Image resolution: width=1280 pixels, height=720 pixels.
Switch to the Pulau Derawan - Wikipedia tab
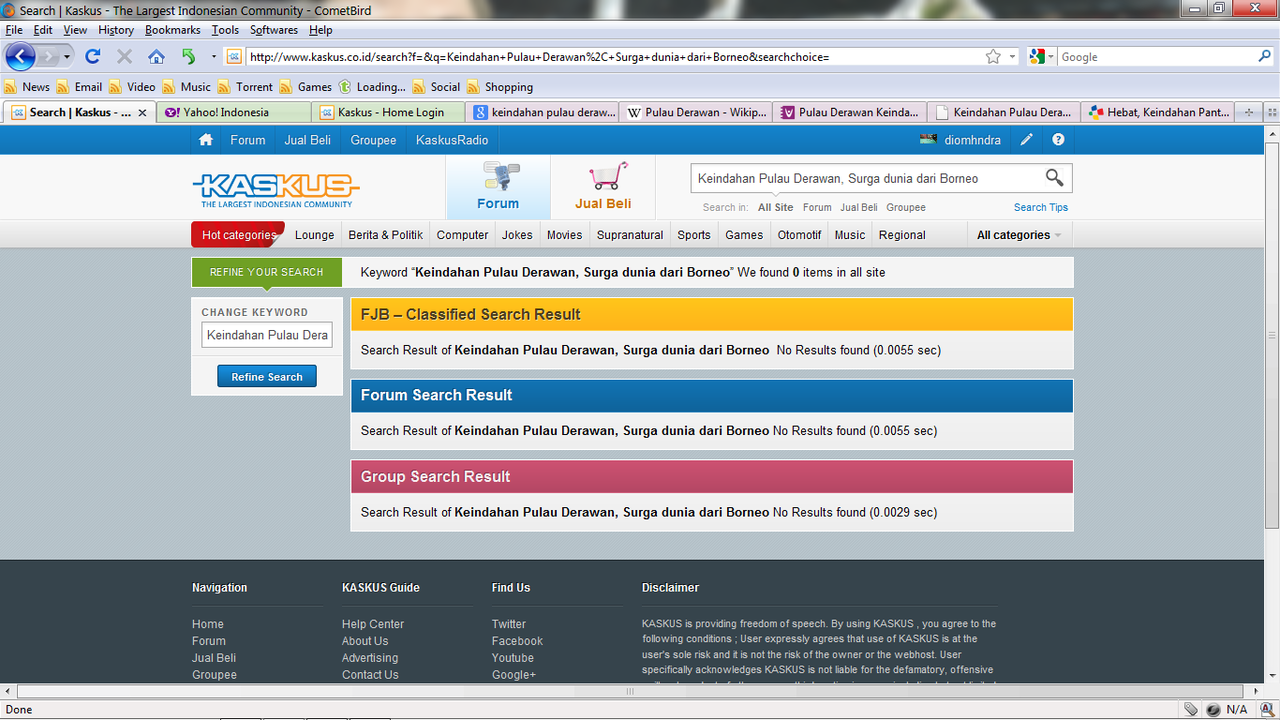tap(696, 112)
